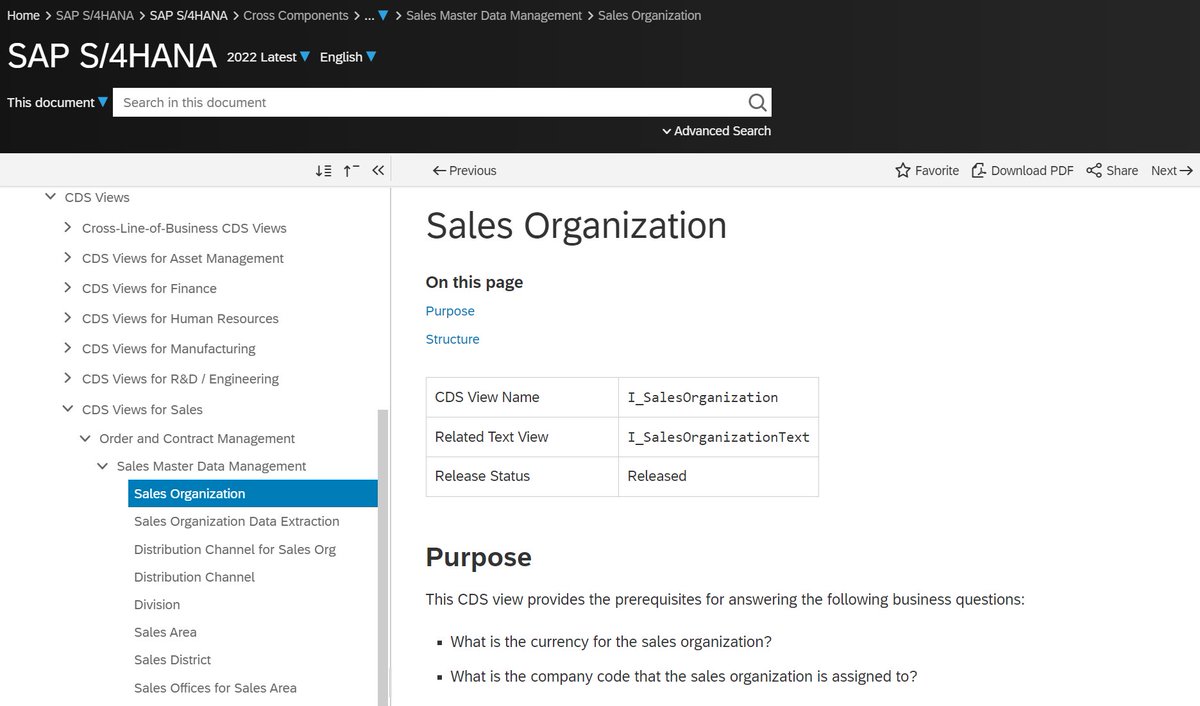Hide the table of contents panel

(378, 171)
